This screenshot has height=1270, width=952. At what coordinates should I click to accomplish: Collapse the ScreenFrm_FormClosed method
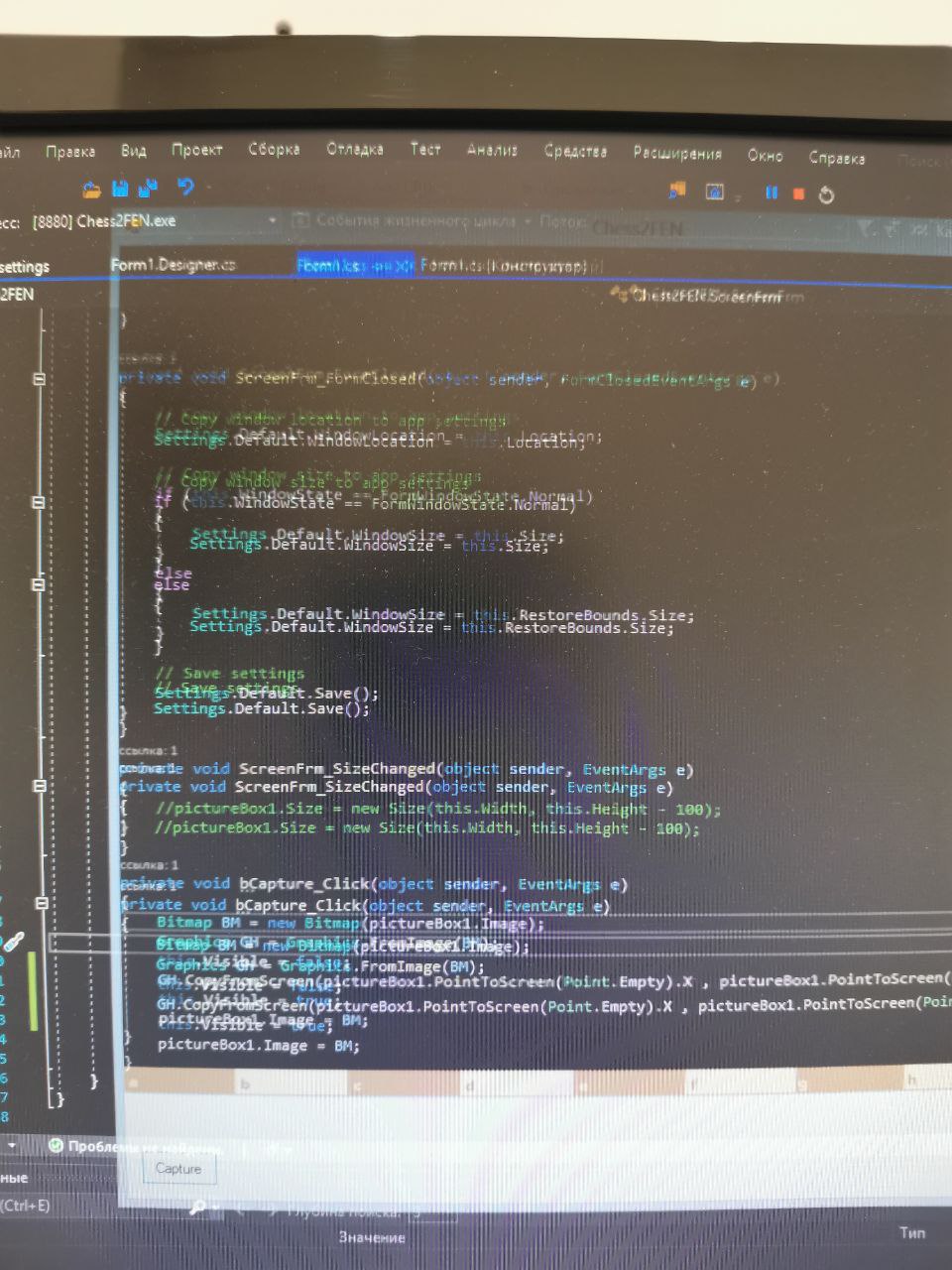(x=39, y=378)
